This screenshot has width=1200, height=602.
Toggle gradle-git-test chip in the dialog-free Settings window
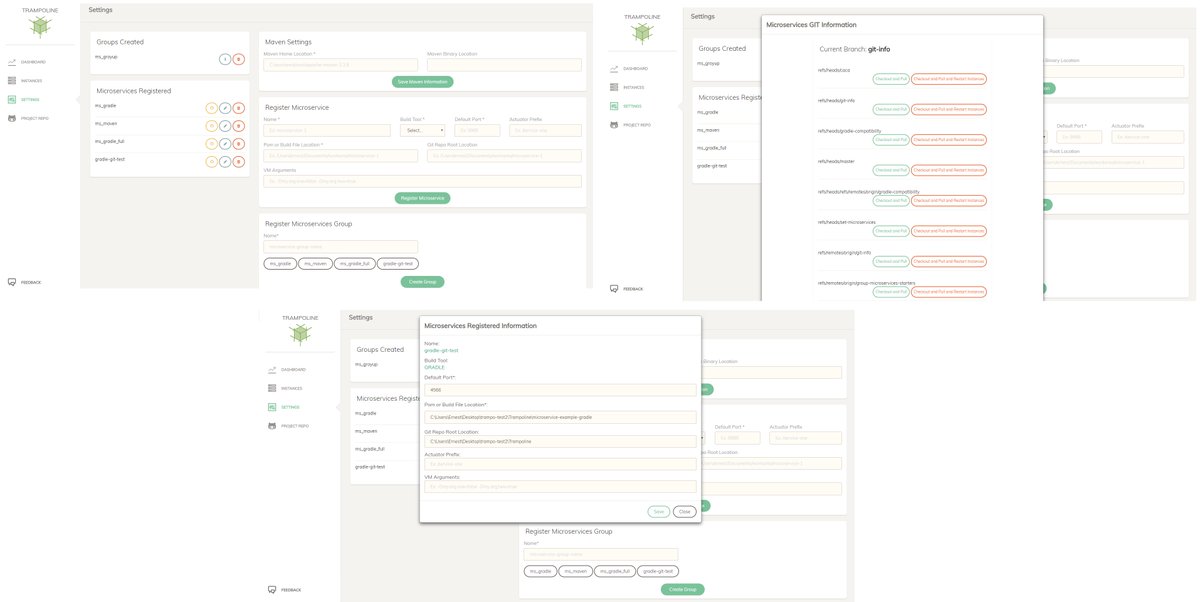(x=398, y=263)
